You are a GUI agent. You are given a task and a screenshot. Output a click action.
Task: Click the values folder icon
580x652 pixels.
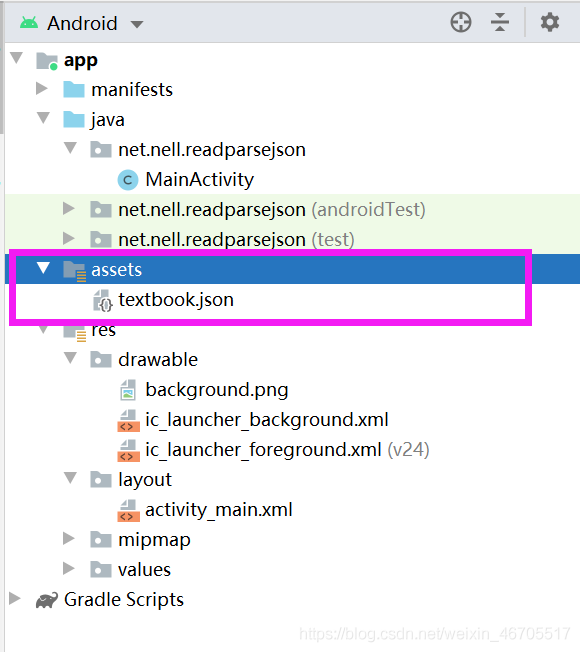click(101, 570)
